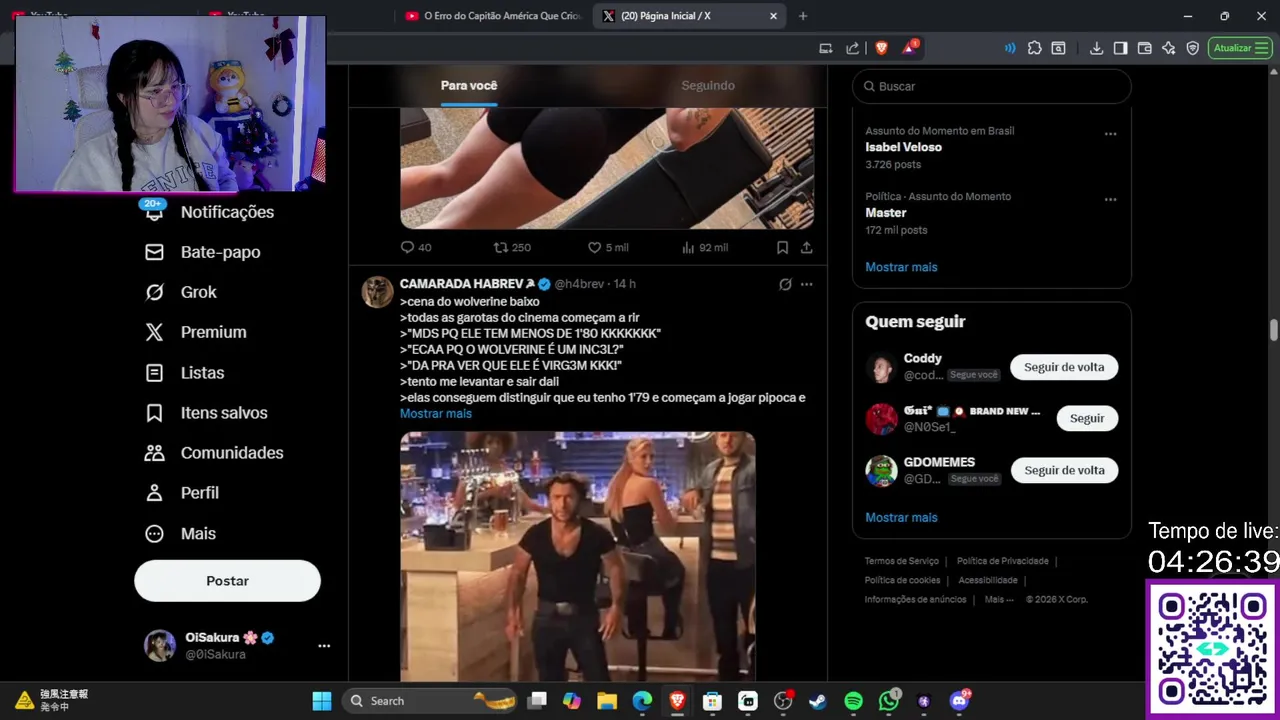Open the OiSakura account menu dots
The width and height of the screenshot is (1280, 720).
(x=324, y=646)
